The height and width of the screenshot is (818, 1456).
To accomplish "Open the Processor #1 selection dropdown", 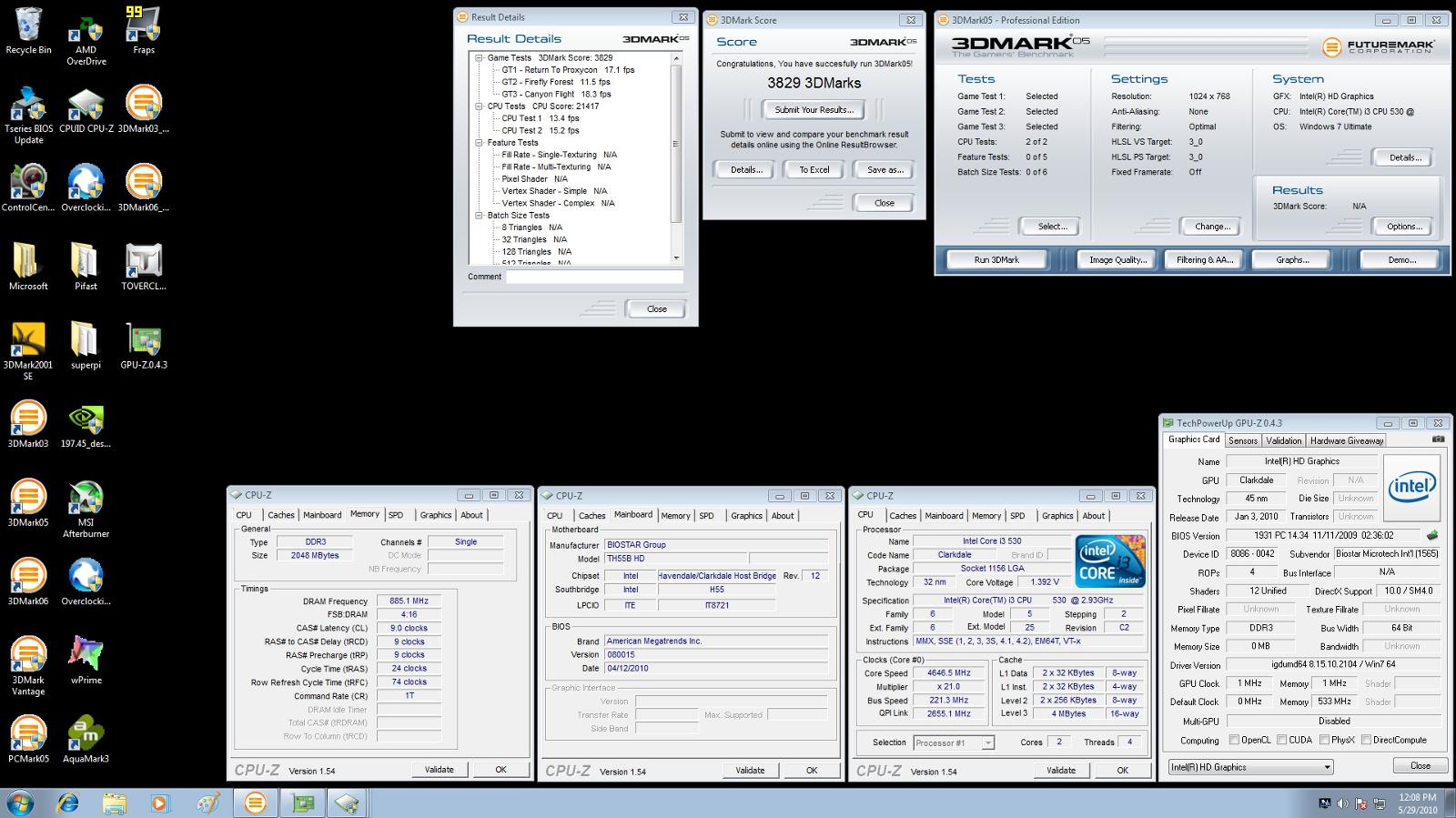I will click(x=954, y=742).
